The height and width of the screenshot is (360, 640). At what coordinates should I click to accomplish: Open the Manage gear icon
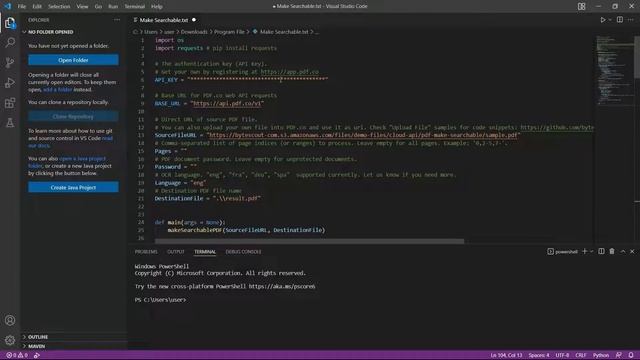coord(10,340)
